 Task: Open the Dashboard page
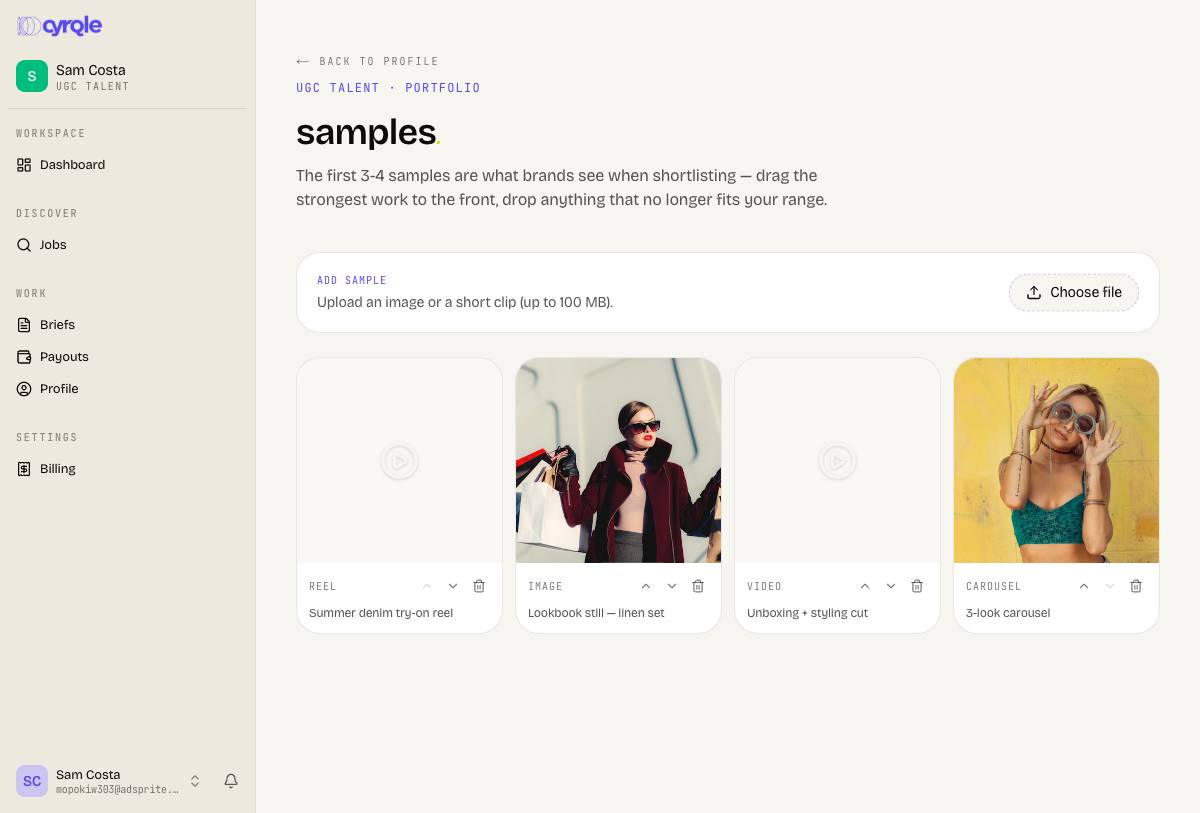[127, 165]
